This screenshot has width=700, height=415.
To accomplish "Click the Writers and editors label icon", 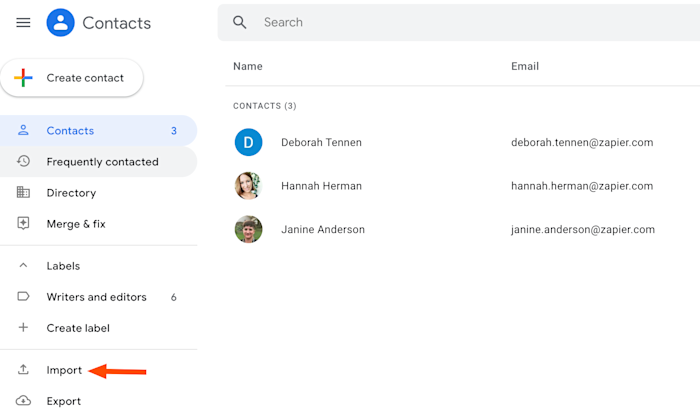I will (x=24, y=297).
